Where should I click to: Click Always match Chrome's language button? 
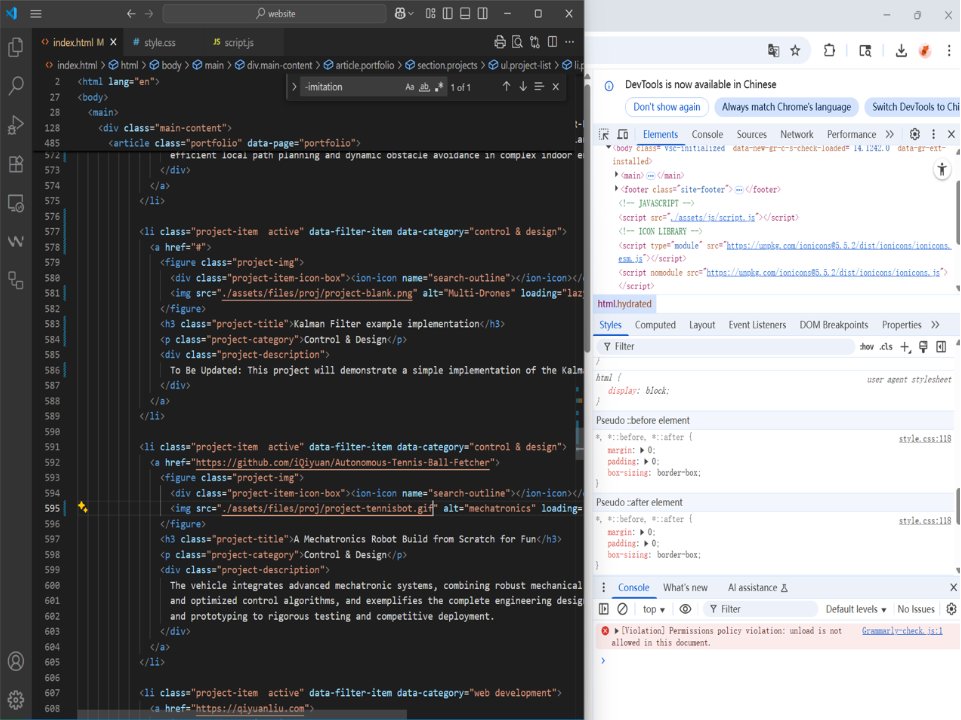(786, 107)
